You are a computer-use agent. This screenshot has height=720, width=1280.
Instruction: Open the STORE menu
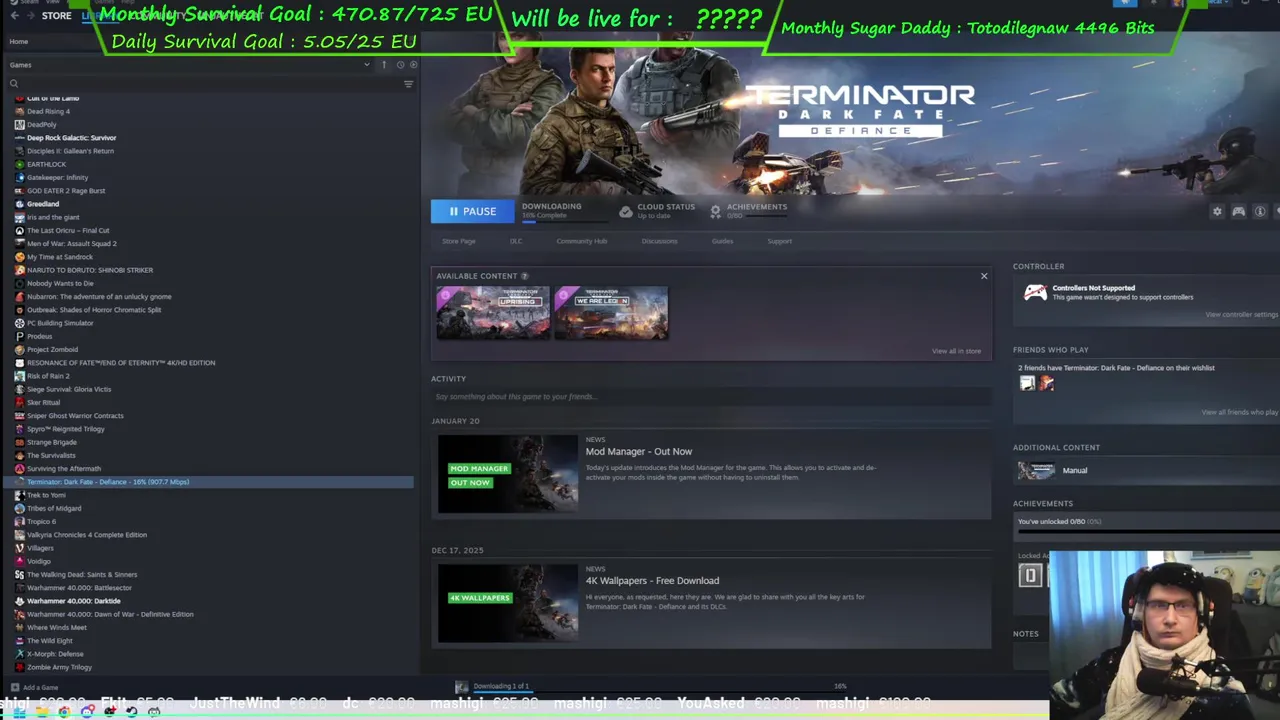[x=57, y=15]
